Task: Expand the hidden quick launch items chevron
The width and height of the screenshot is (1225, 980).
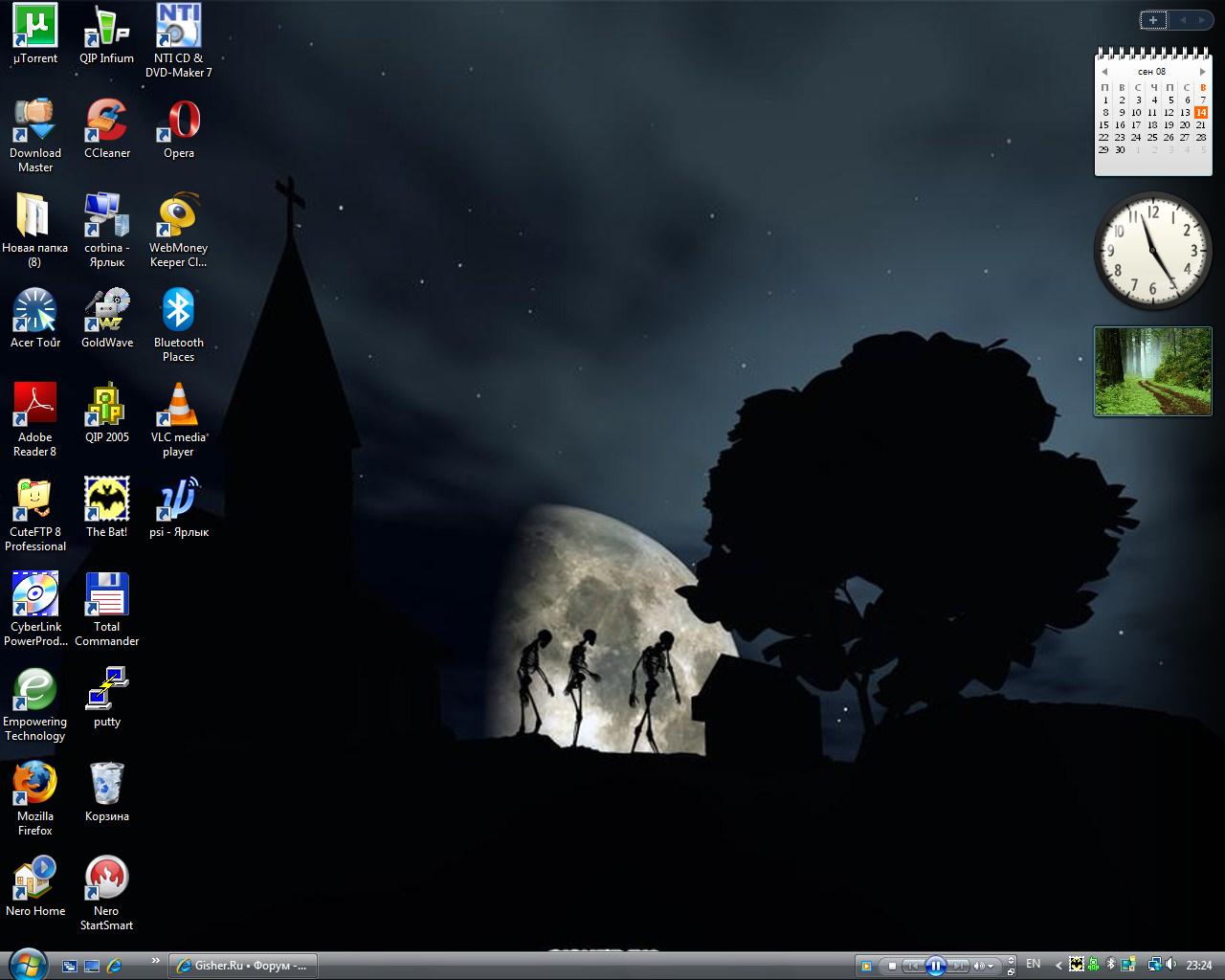Action: pyautogui.click(x=155, y=961)
